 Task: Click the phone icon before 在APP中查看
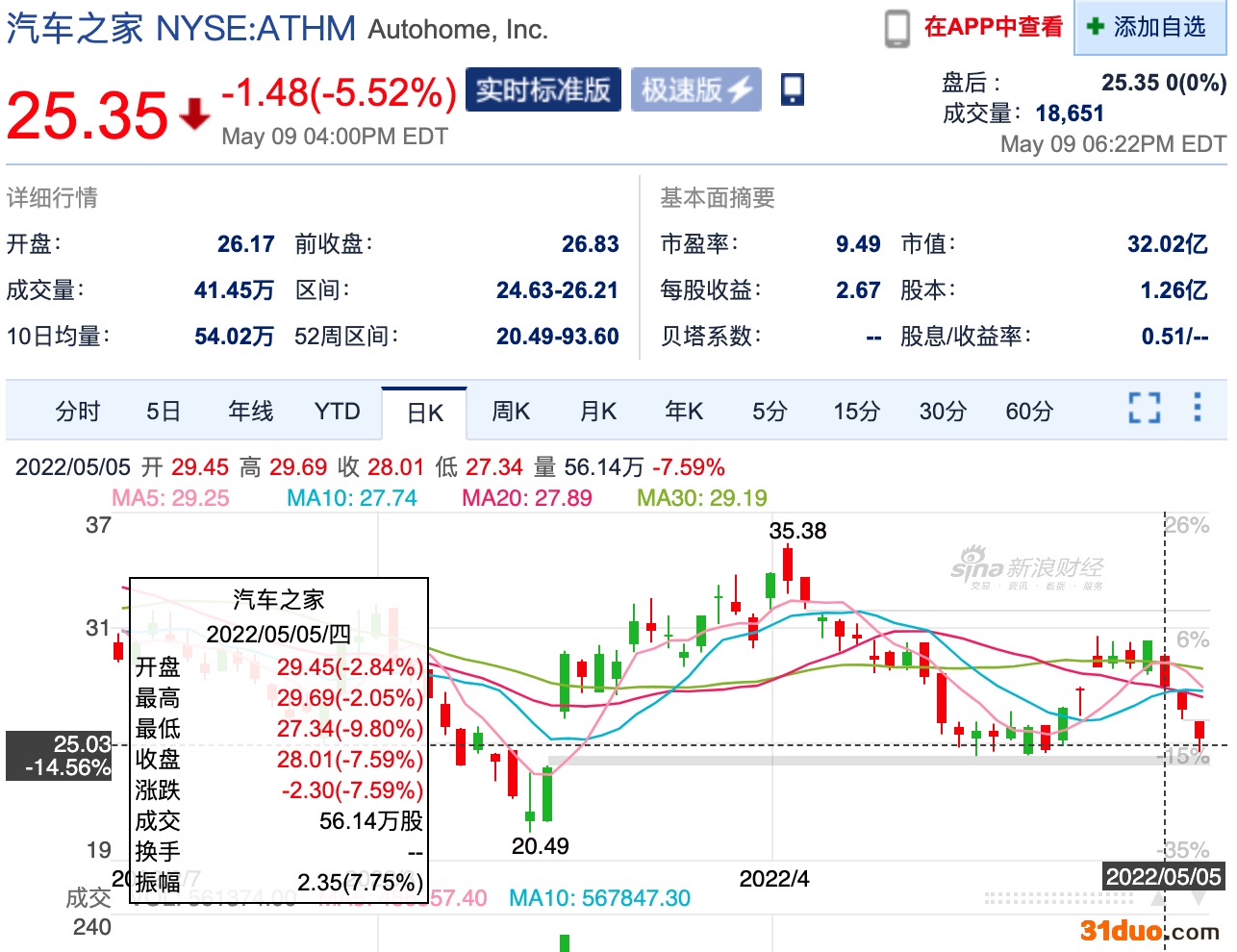[x=896, y=28]
